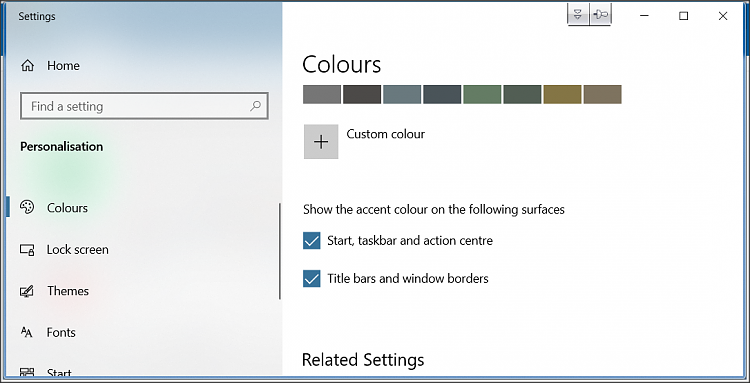Select the olive gold colour swatch
The width and height of the screenshot is (750, 383).
(x=562, y=94)
